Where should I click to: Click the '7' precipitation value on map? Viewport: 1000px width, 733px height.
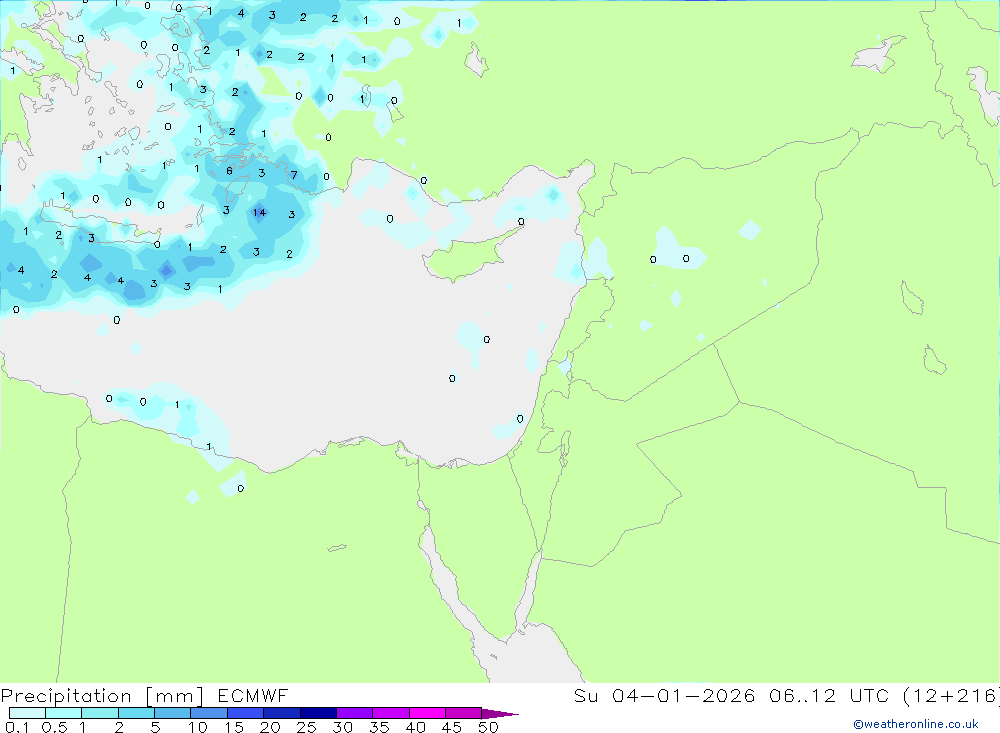click(x=294, y=175)
